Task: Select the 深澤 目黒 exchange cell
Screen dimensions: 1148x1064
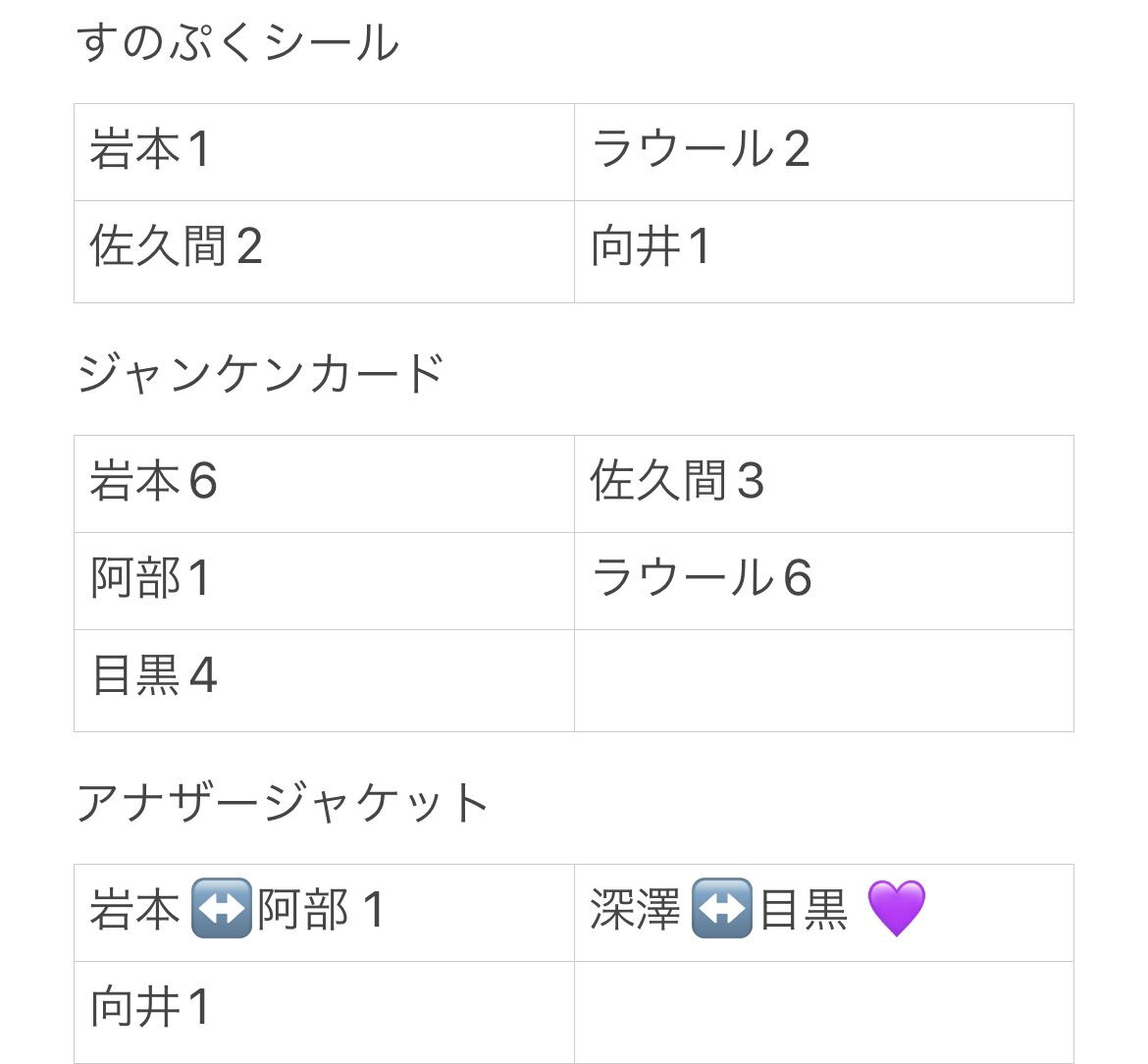Action: pyautogui.click(x=824, y=913)
